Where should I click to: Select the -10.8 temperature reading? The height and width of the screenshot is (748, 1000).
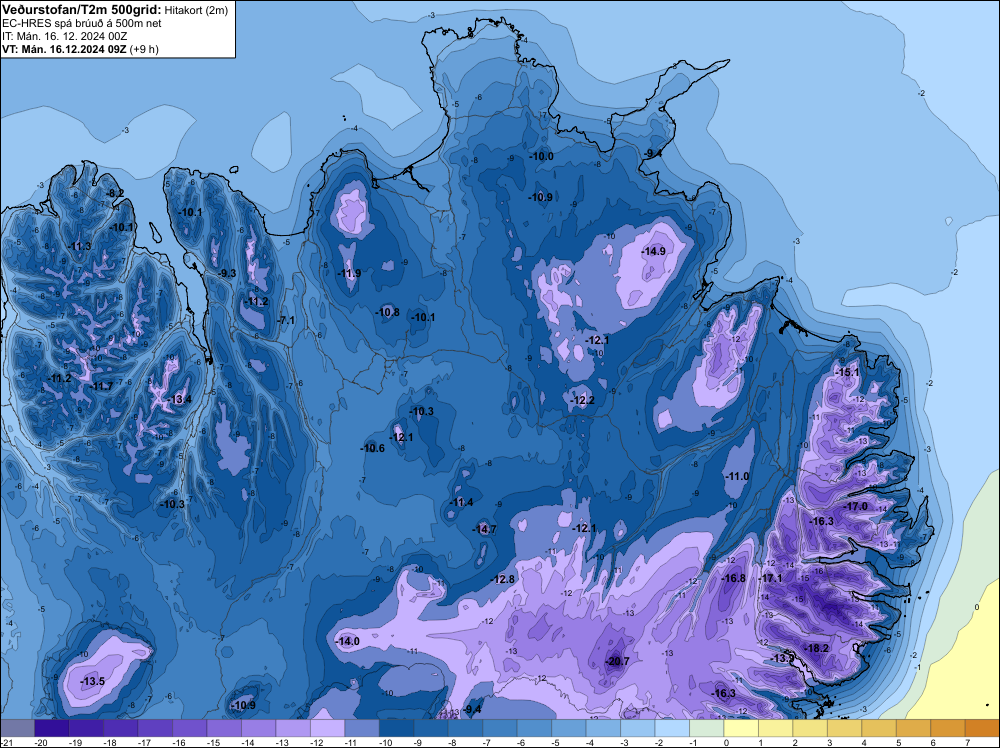(388, 312)
